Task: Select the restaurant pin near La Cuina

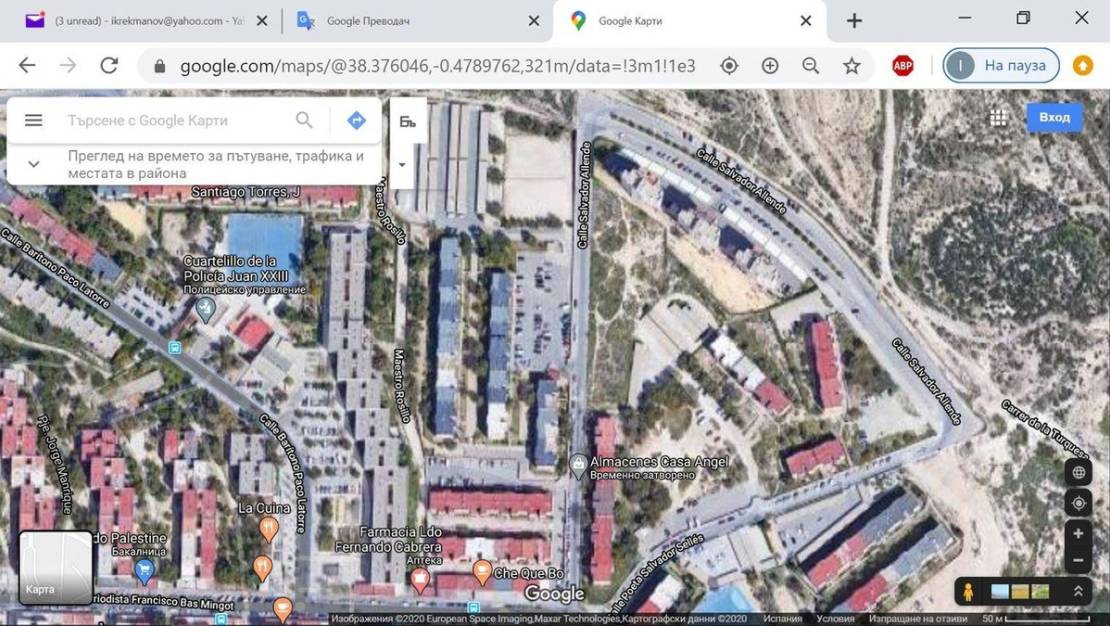Action: click(x=268, y=527)
